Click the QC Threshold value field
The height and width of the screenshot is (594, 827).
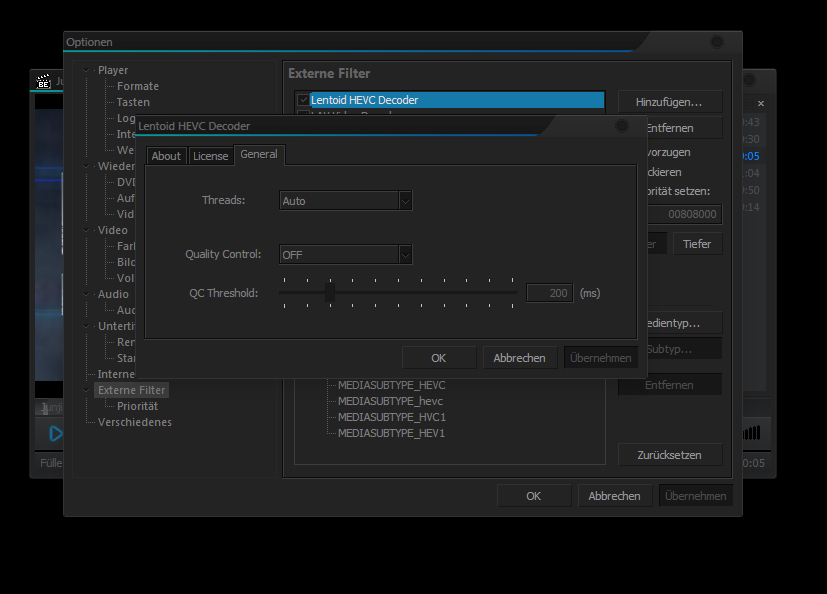(549, 293)
